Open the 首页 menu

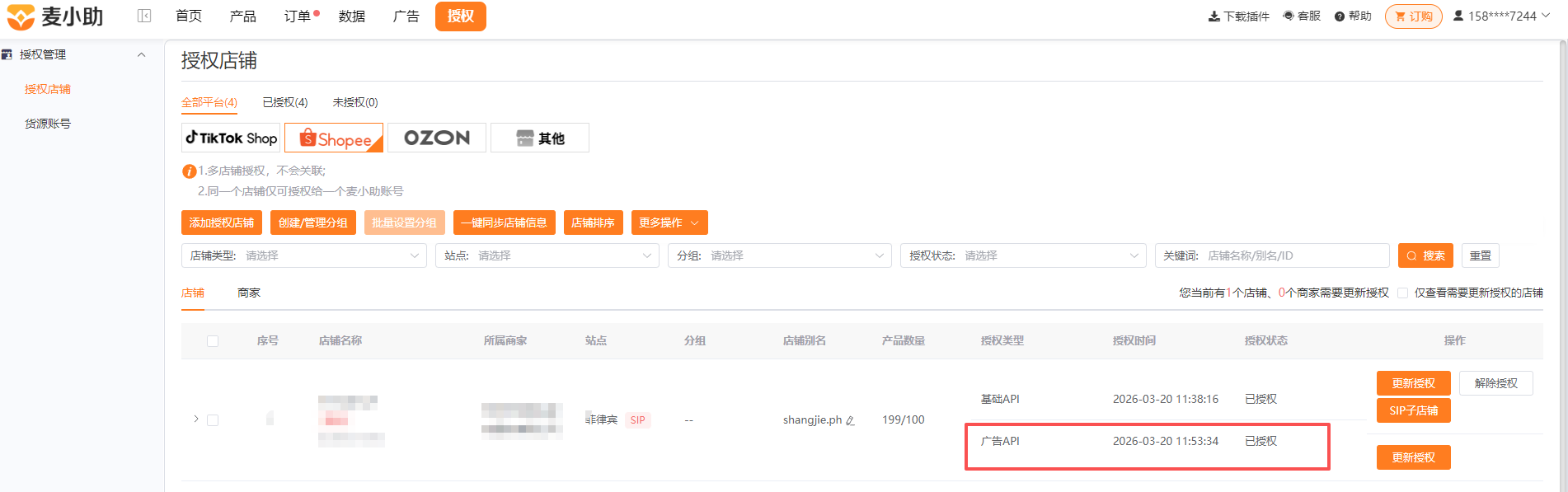189,16
